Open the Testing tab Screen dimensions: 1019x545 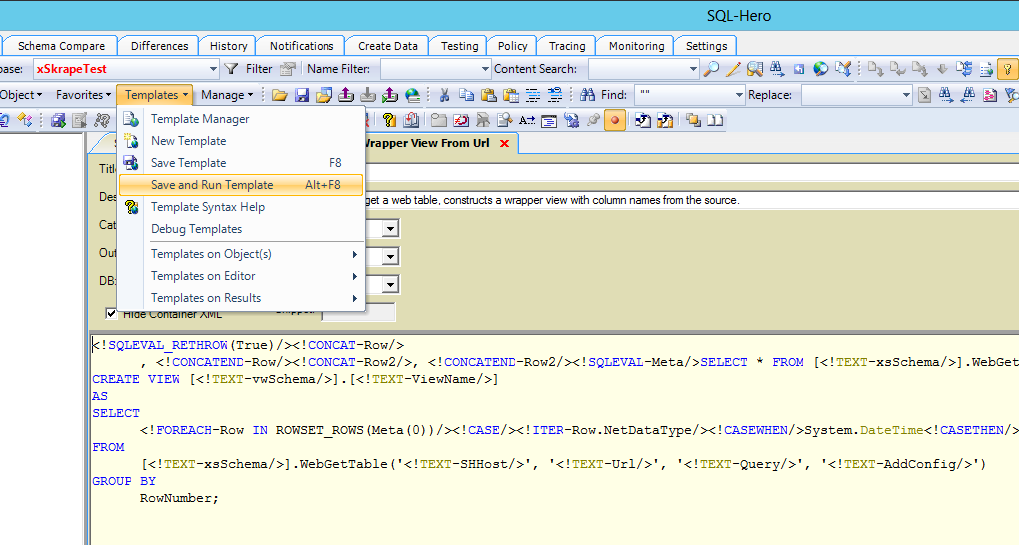tap(459, 46)
